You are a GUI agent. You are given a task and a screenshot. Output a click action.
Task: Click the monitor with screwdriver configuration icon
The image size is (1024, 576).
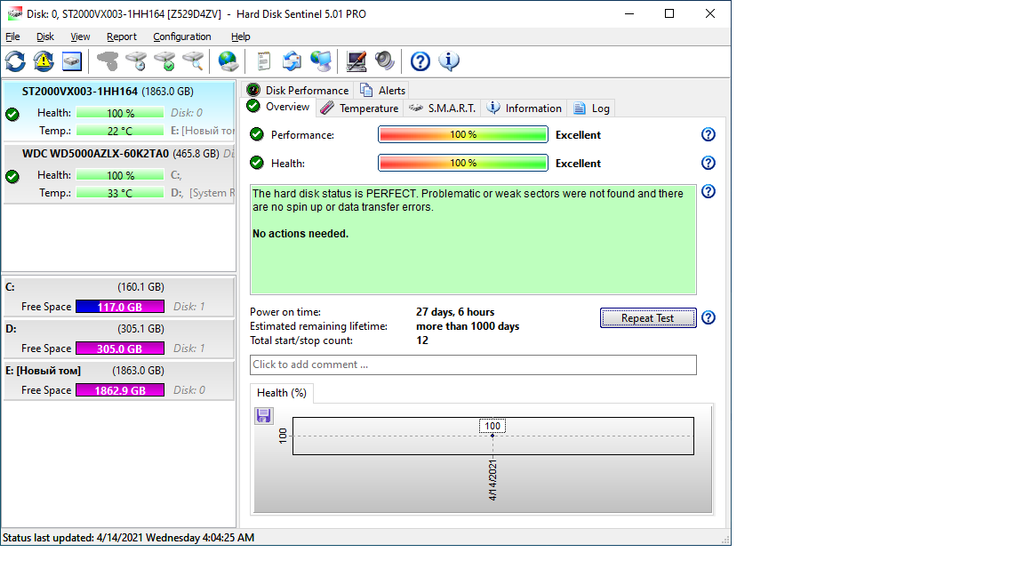coord(356,61)
